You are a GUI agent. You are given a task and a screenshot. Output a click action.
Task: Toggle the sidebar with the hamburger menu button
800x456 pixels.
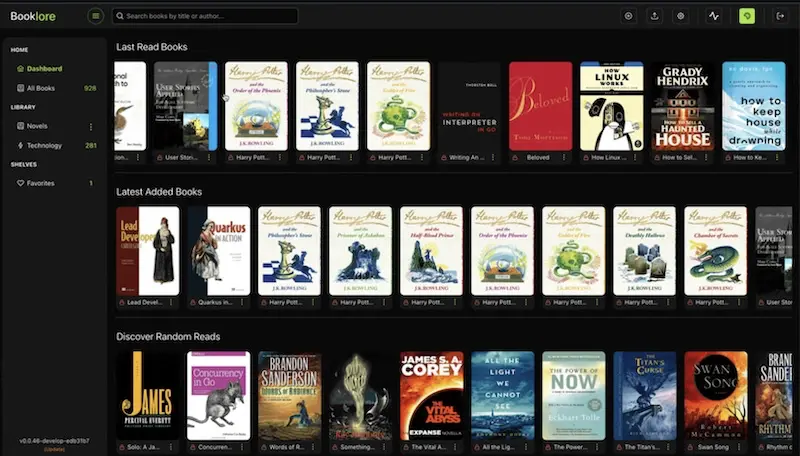[x=95, y=16]
